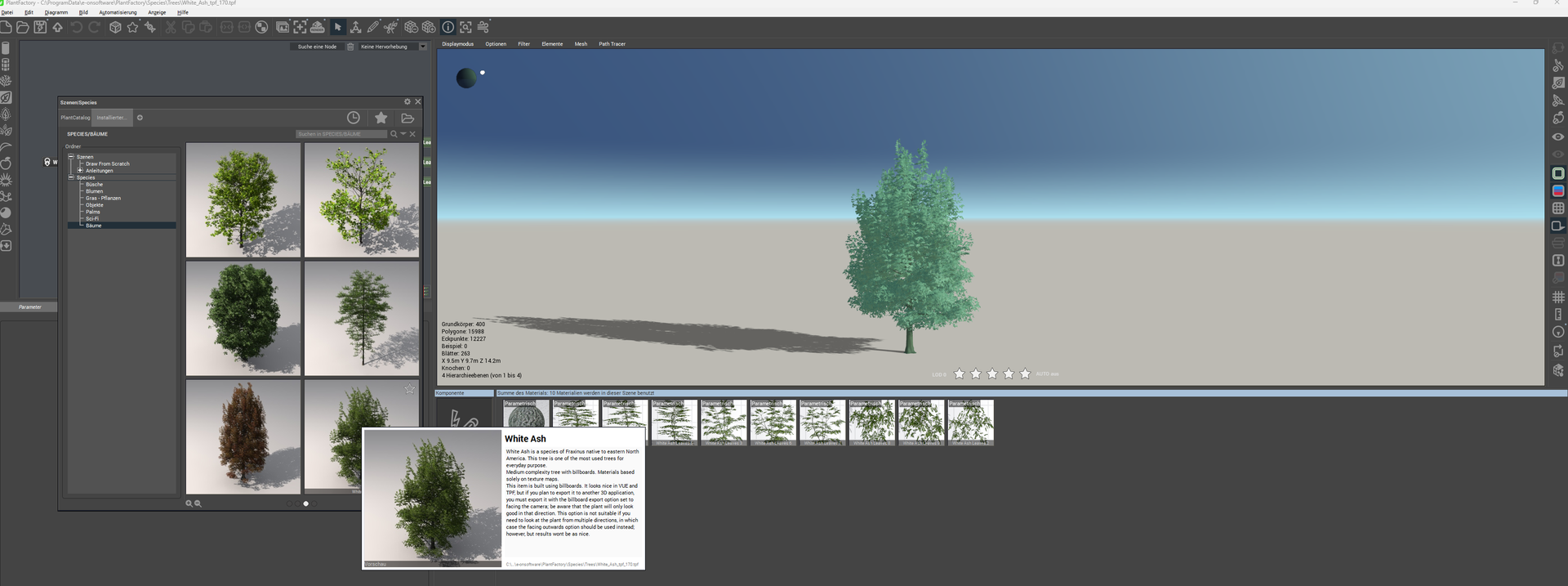Click the search field in SPECIES/BÄUME

point(341,134)
